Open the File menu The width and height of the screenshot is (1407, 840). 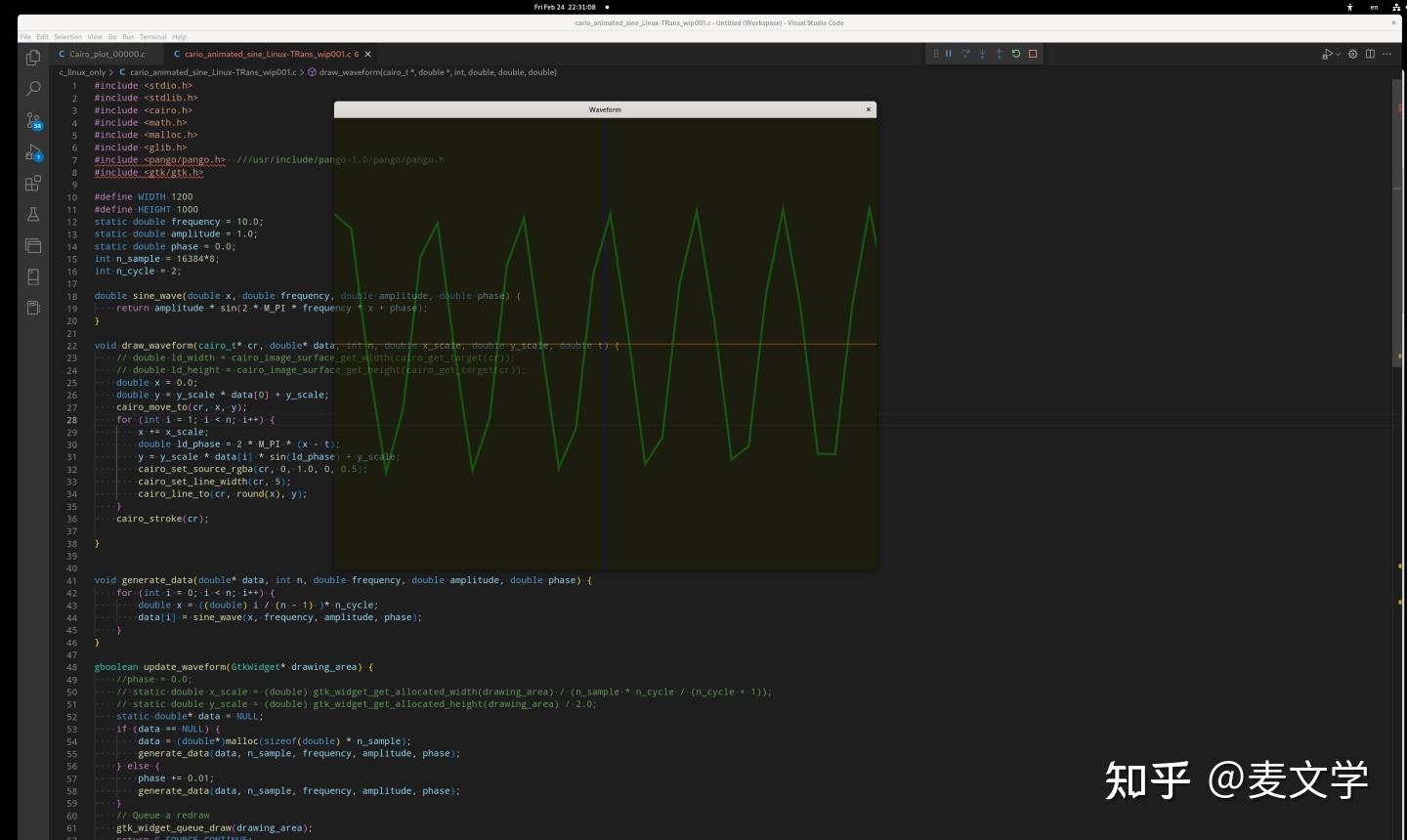26,37
